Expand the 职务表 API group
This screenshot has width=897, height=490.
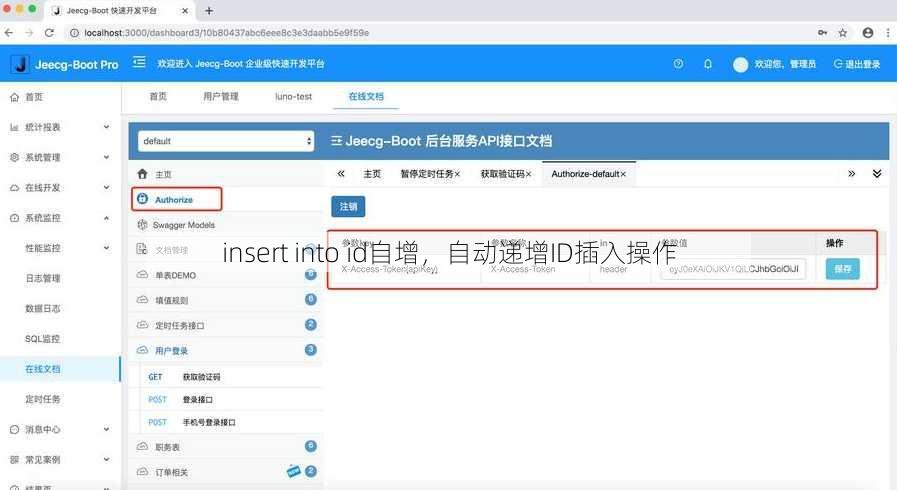pyautogui.click(x=226, y=447)
